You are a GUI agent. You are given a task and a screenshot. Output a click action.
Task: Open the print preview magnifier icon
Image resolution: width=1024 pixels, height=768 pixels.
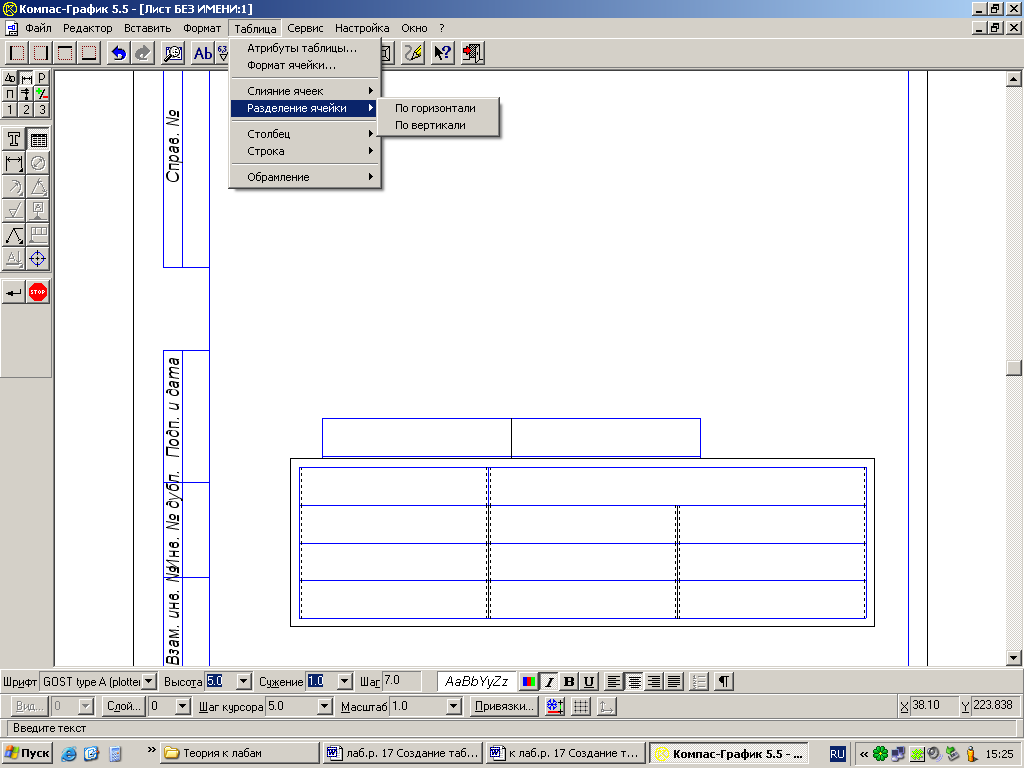(x=173, y=53)
